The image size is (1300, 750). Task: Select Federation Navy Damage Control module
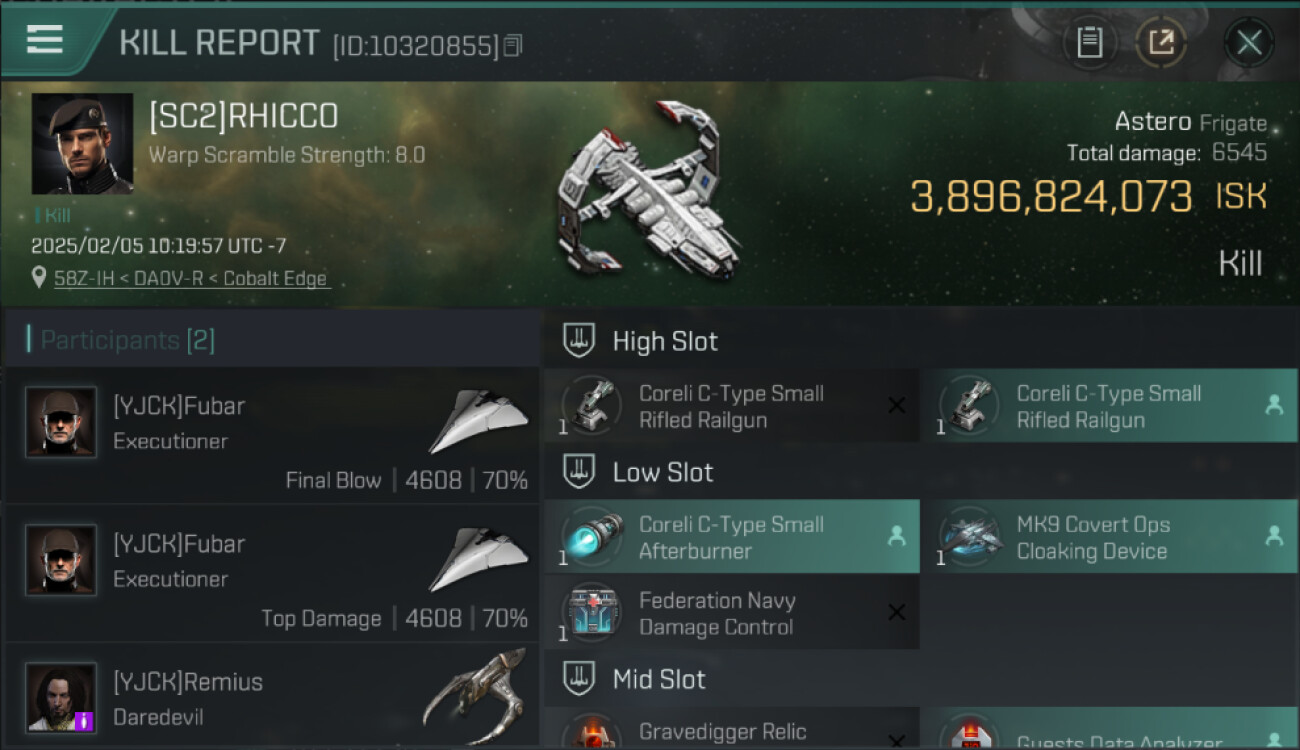[x=731, y=613]
